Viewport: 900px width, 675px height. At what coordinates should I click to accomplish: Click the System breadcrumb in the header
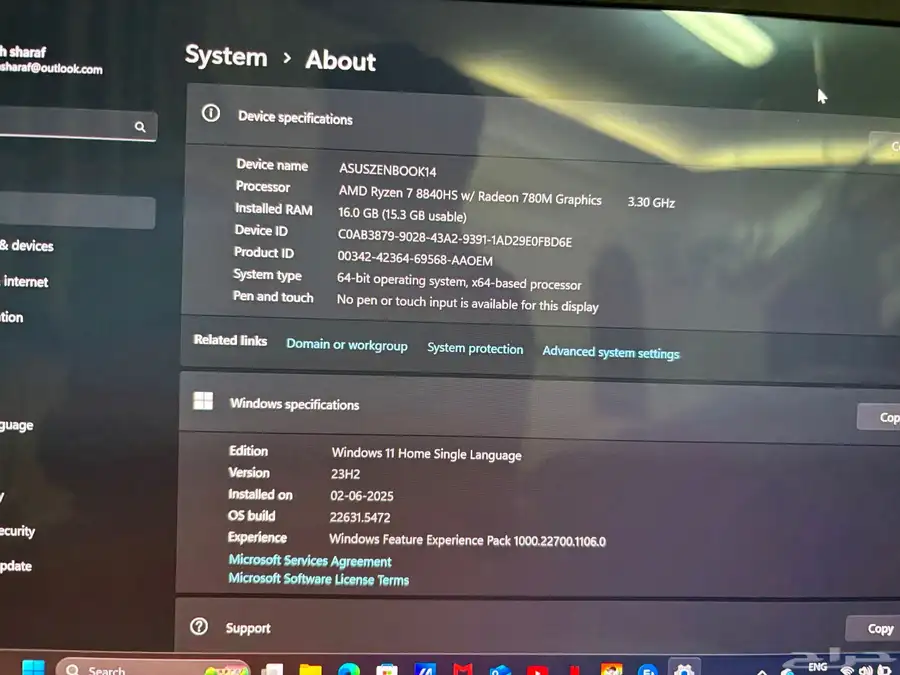coord(226,56)
